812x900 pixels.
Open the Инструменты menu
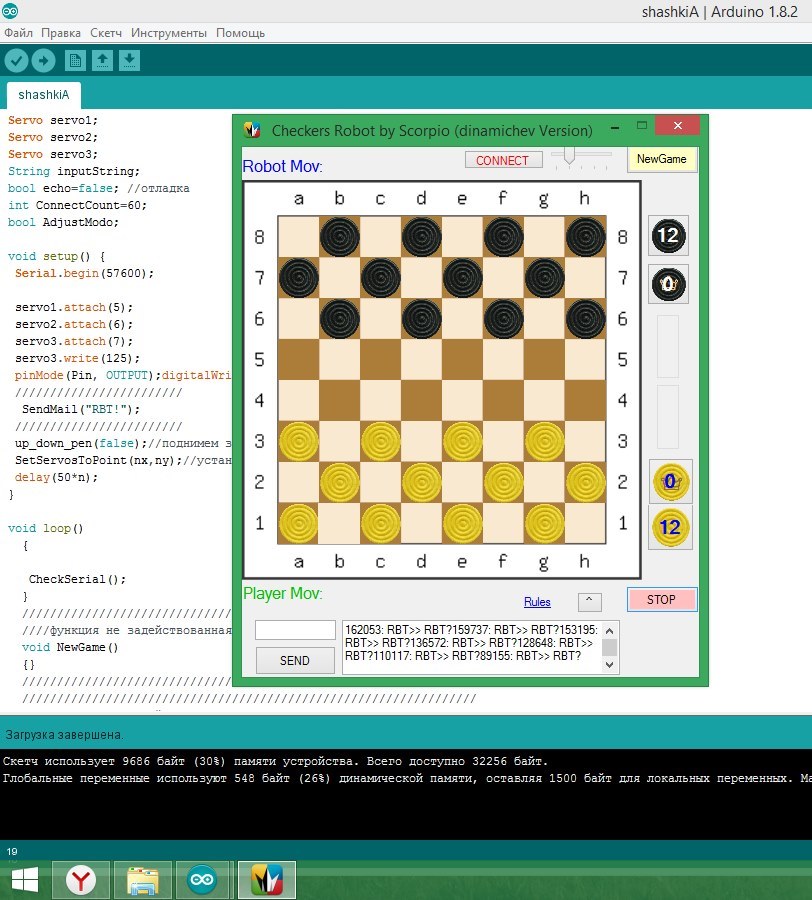(x=169, y=33)
